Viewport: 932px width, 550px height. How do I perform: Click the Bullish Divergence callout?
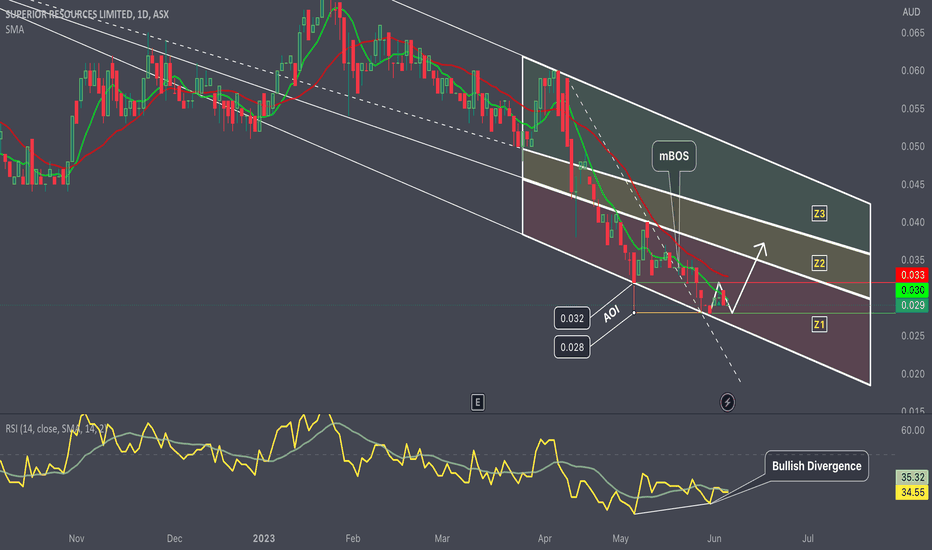(x=817, y=466)
